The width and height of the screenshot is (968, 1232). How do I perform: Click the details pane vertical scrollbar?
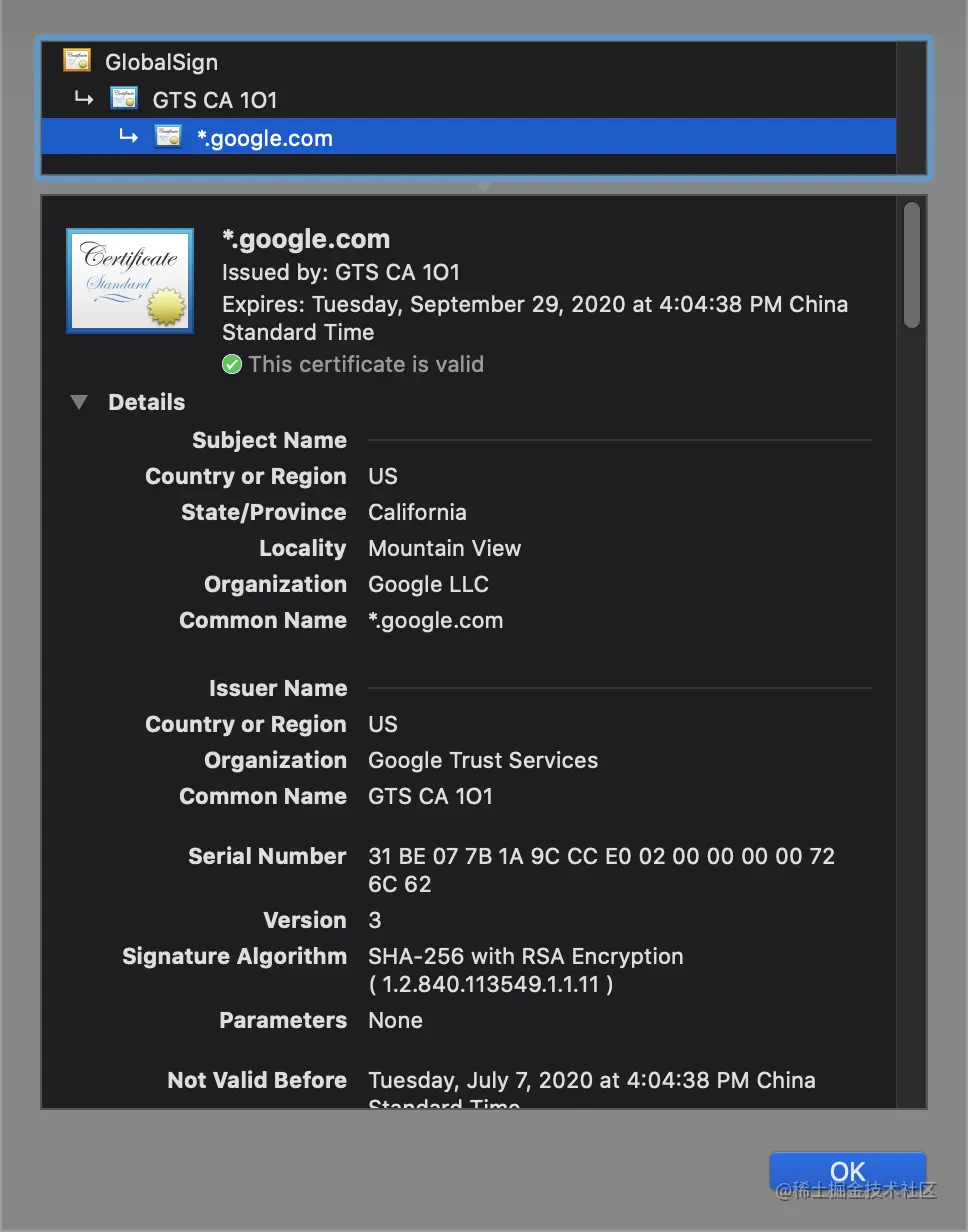(911, 265)
